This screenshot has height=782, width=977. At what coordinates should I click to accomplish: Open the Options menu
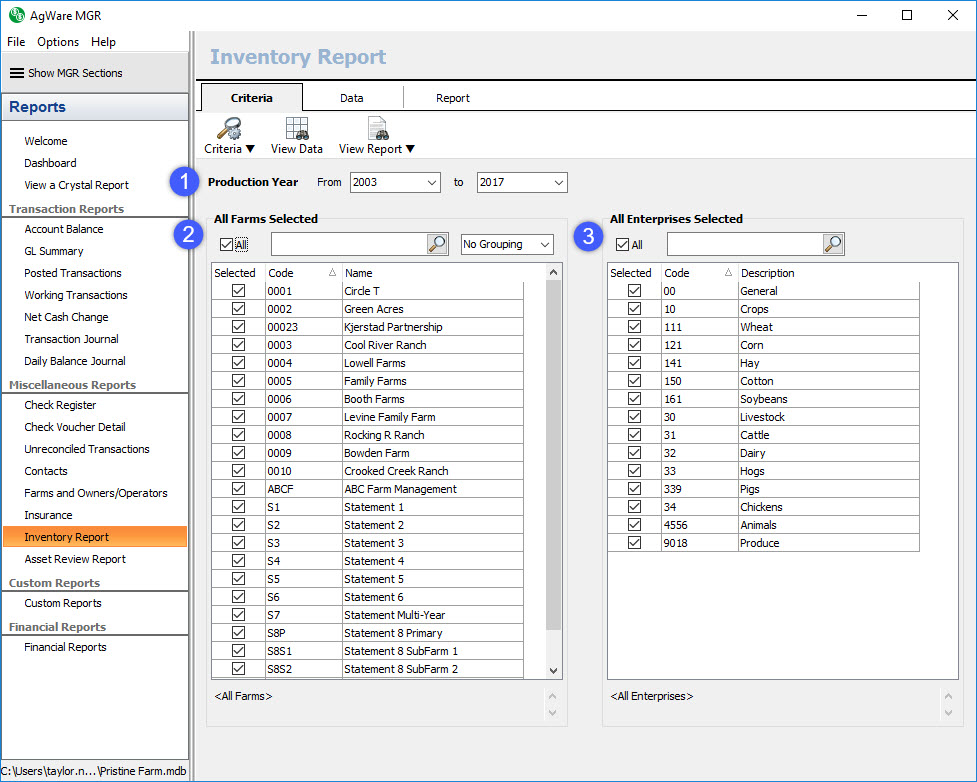[58, 42]
